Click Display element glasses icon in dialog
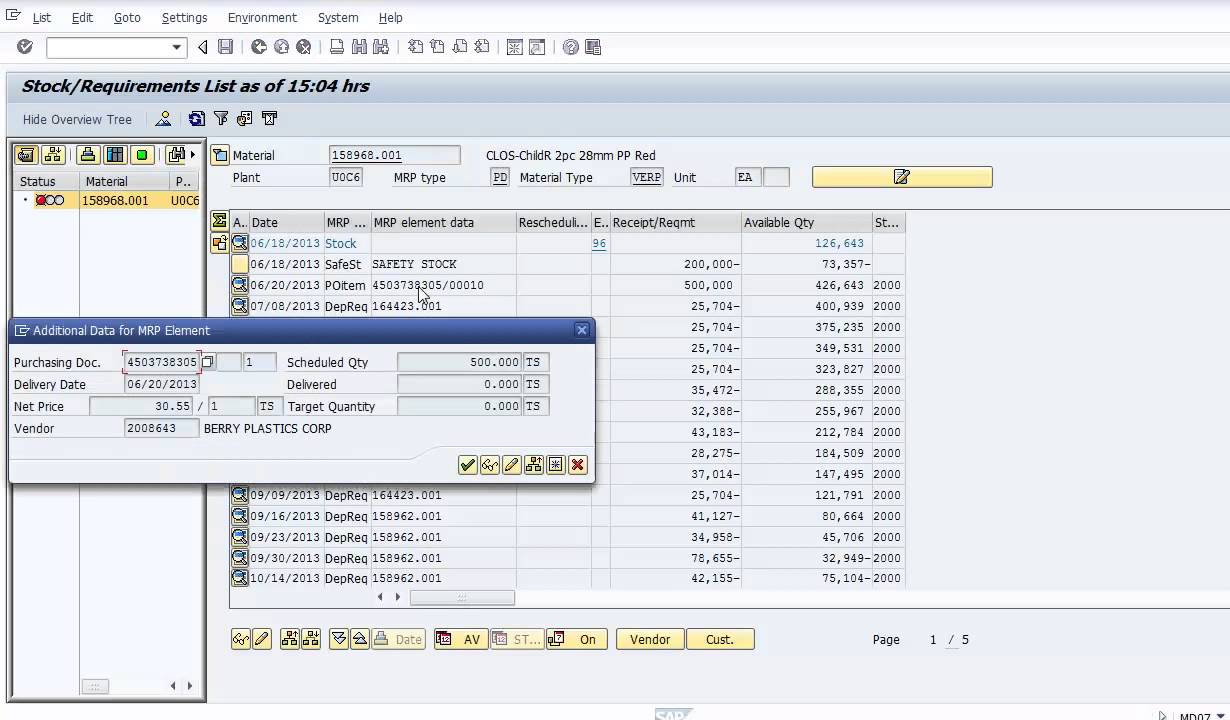This screenshot has width=1230, height=720. click(x=489, y=465)
